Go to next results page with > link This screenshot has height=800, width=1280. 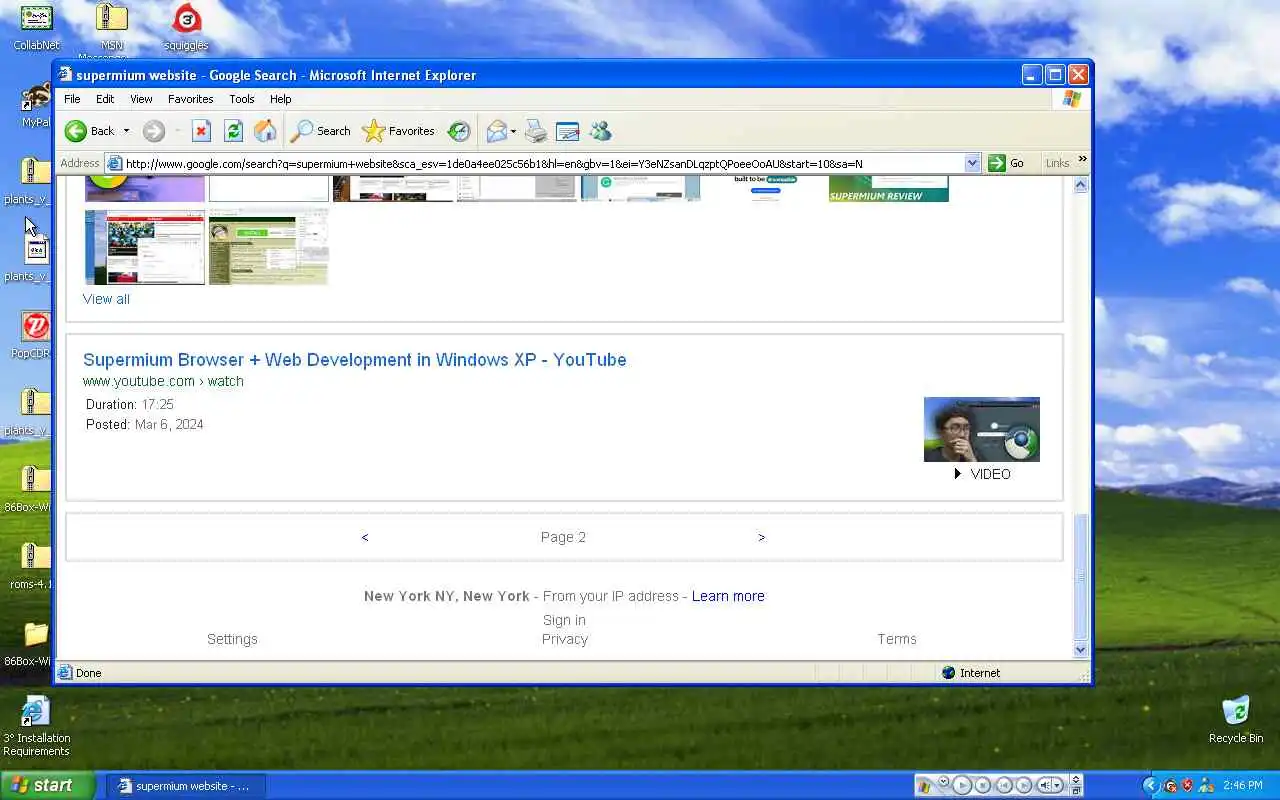click(x=761, y=537)
